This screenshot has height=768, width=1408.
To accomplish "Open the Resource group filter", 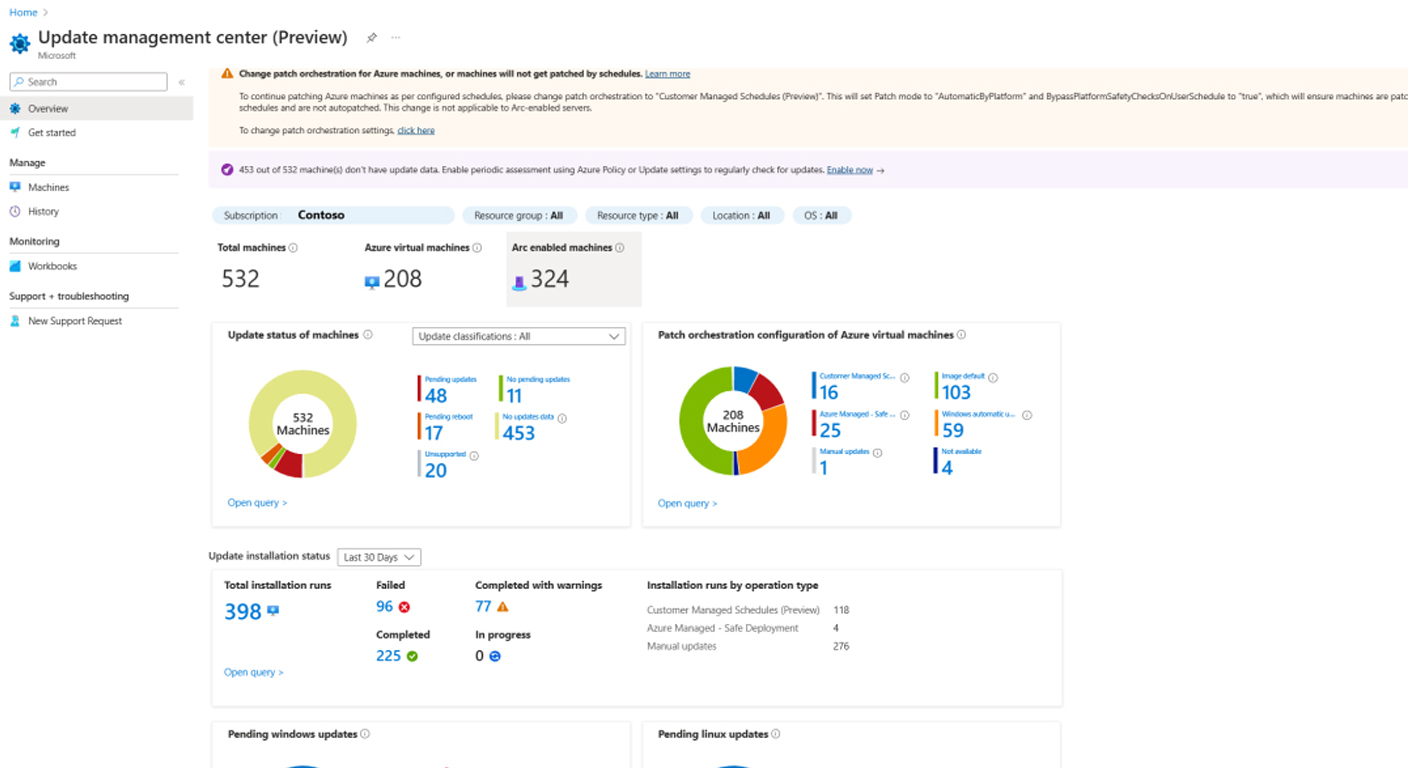I will 519,215.
